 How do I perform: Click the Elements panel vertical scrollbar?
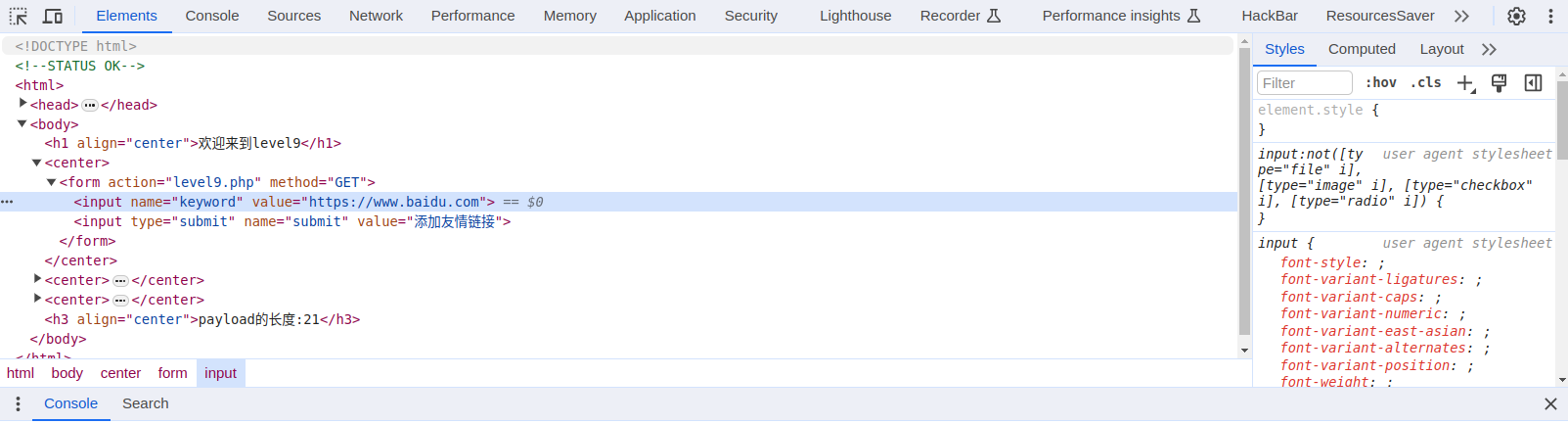pos(1244,196)
